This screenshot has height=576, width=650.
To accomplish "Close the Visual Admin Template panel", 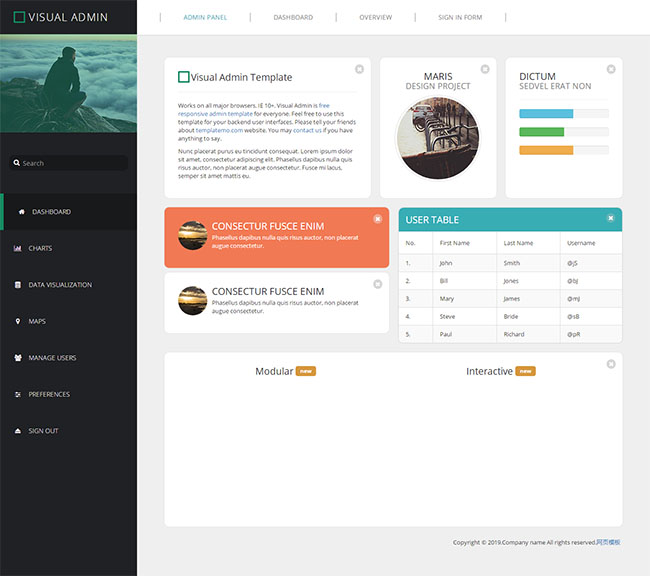I will [x=359, y=69].
